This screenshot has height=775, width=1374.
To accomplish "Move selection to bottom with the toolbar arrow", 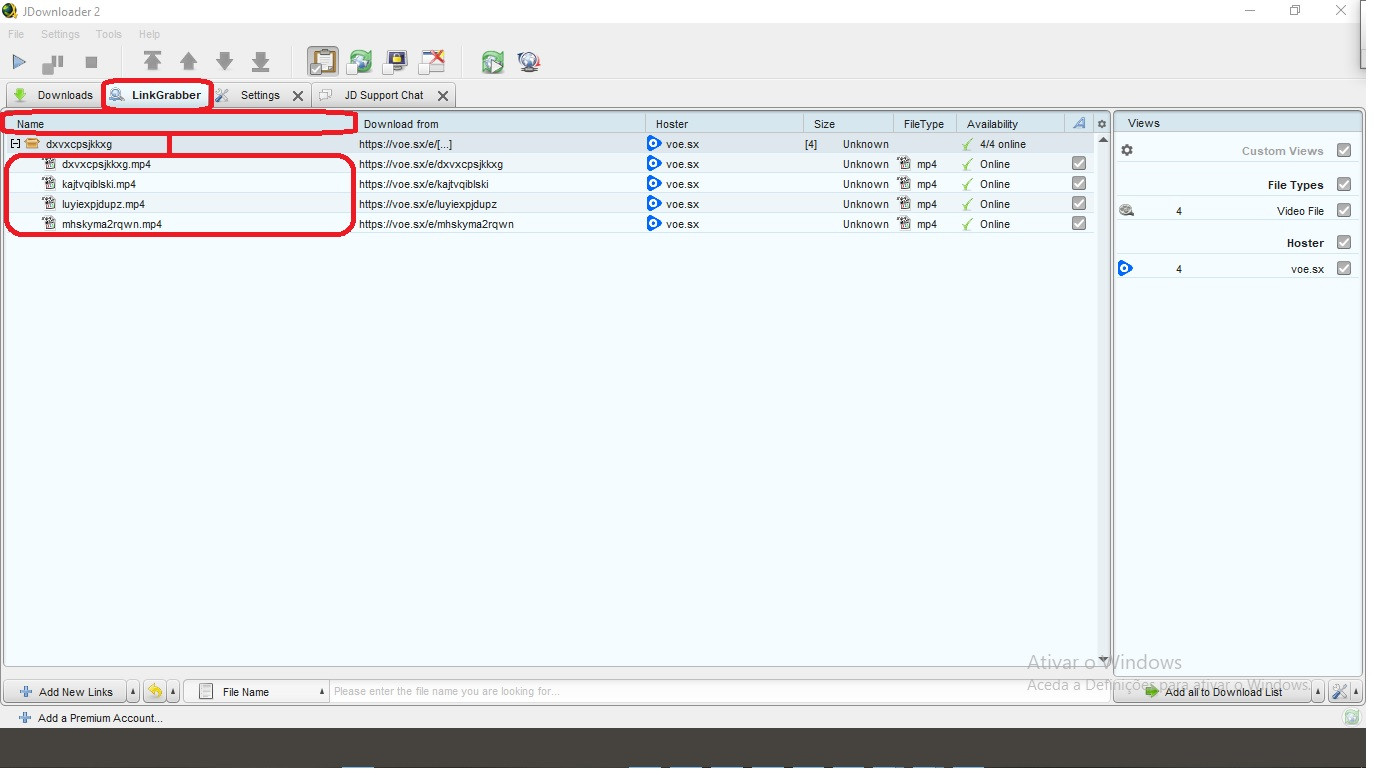I will (261, 61).
